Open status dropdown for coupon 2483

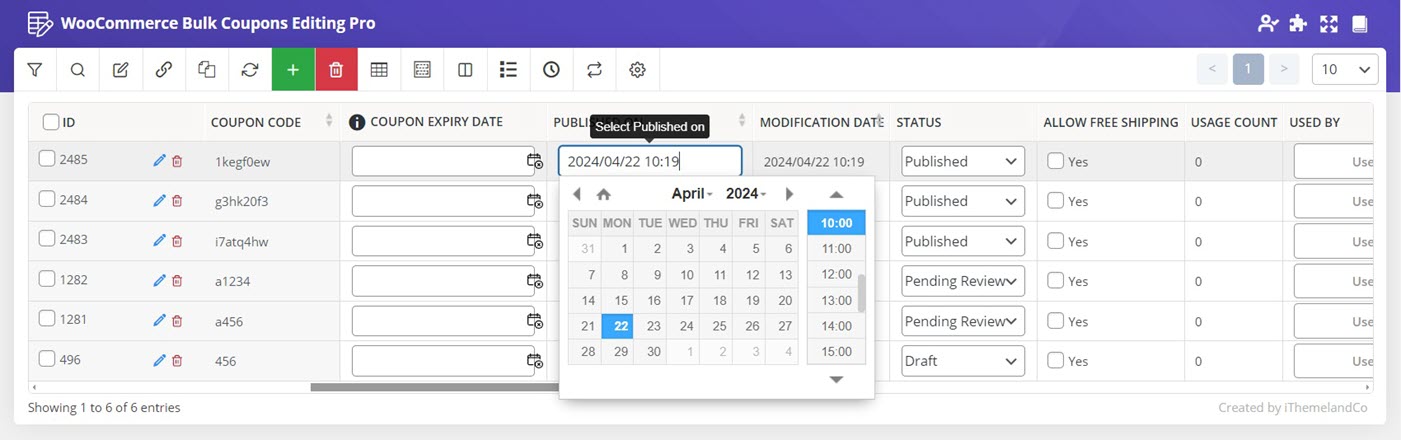pyautogui.click(x=963, y=241)
